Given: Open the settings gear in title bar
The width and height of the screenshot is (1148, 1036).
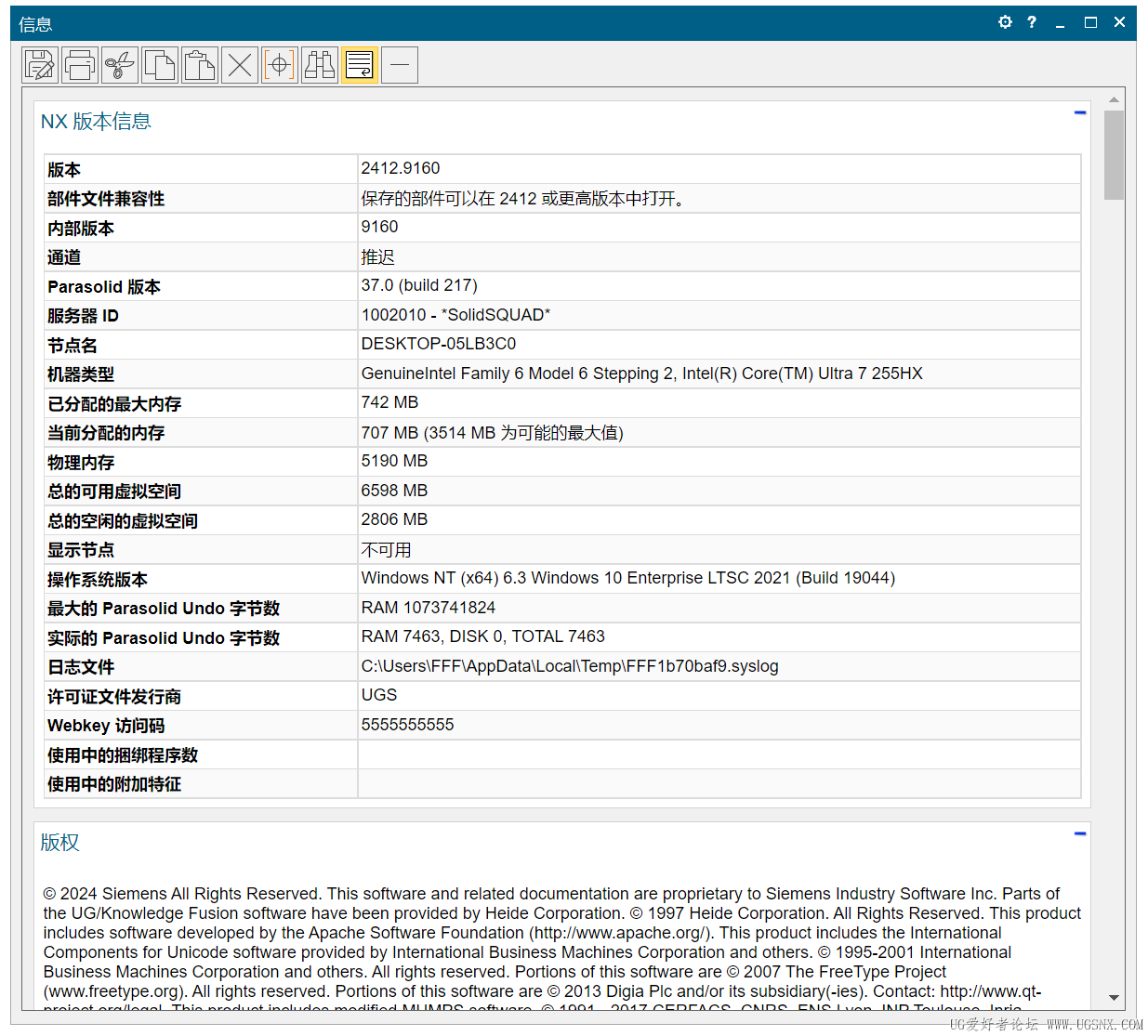Looking at the screenshot, I should pyautogui.click(x=1005, y=22).
